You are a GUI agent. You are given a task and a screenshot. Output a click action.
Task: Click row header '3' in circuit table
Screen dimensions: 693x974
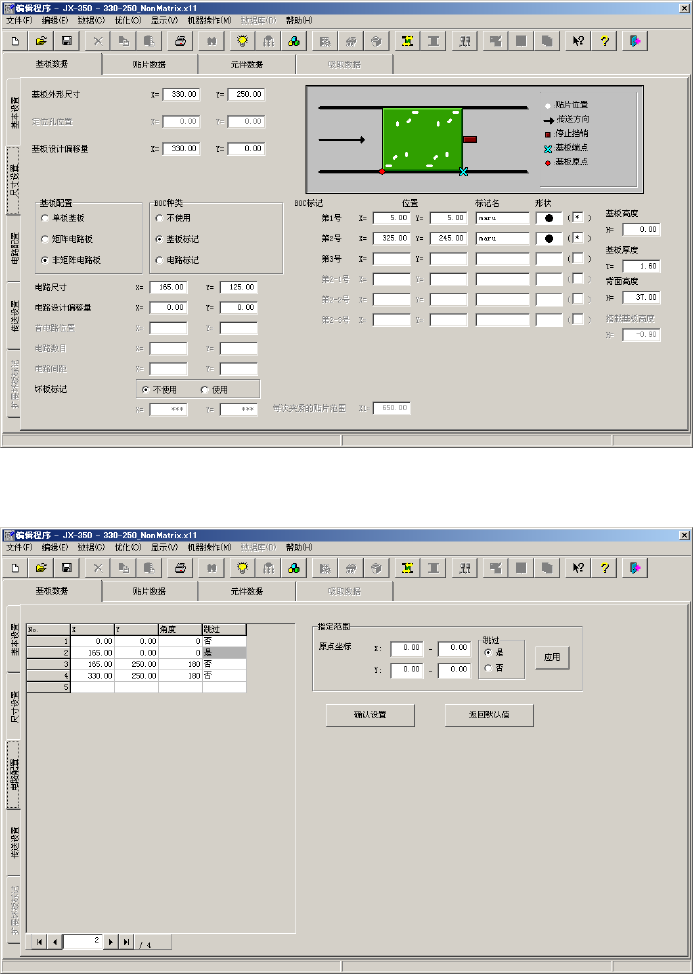click(48, 664)
